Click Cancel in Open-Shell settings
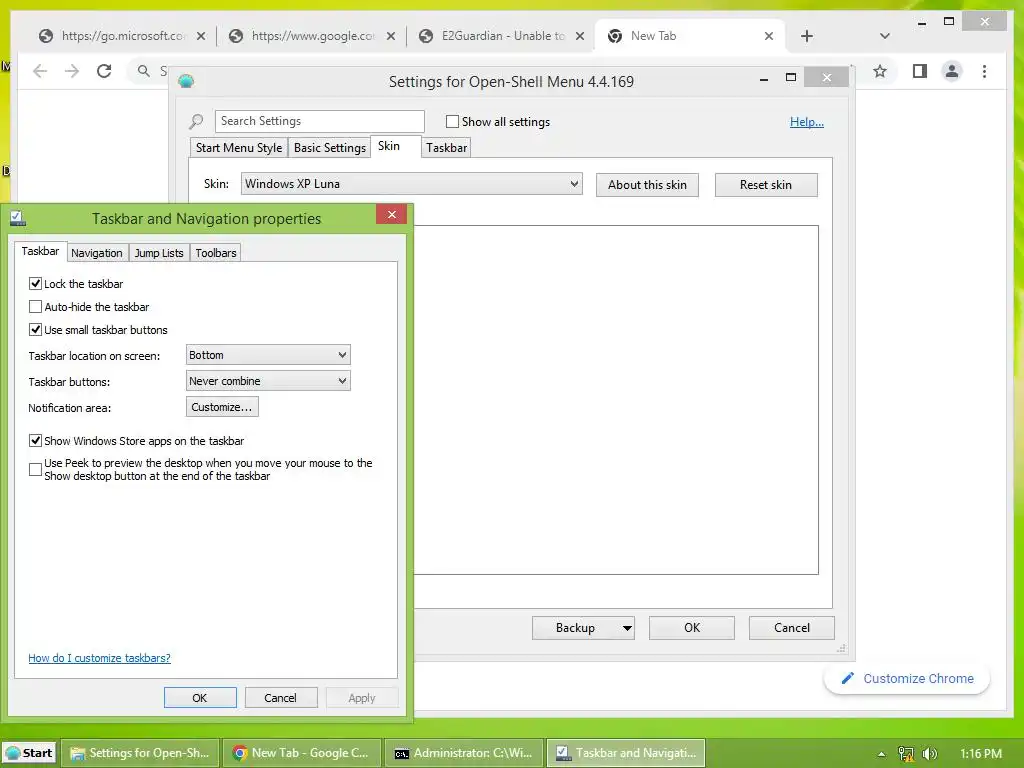 click(792, 628)
